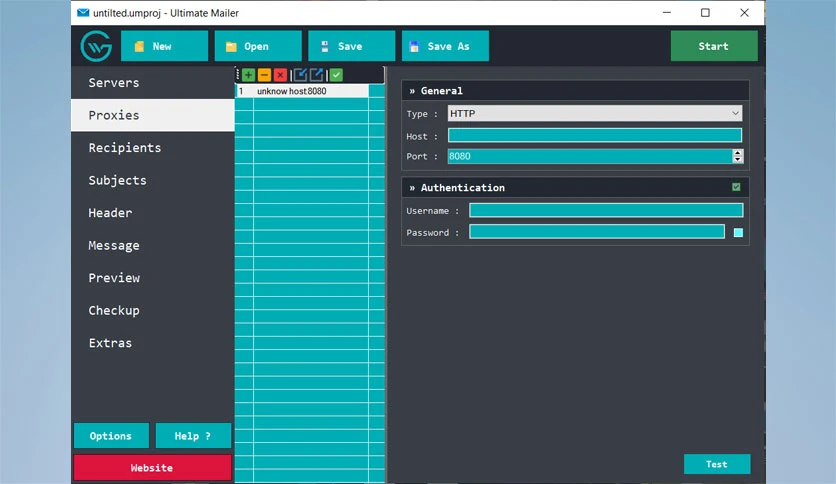The height and width of the screenshot is (484, 836).
Task: Open the Subjects section
Action: [152, 180]
